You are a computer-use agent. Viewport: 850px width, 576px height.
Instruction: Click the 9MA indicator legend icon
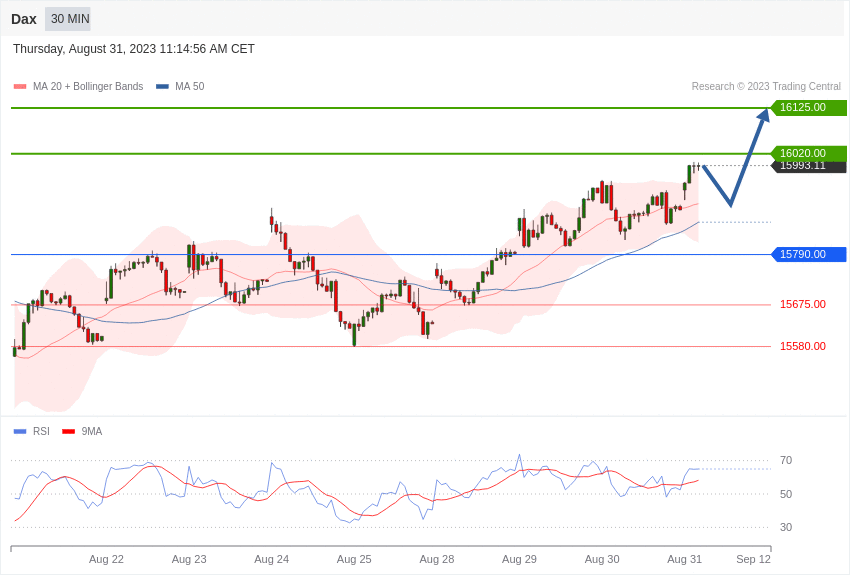point(67,431)
